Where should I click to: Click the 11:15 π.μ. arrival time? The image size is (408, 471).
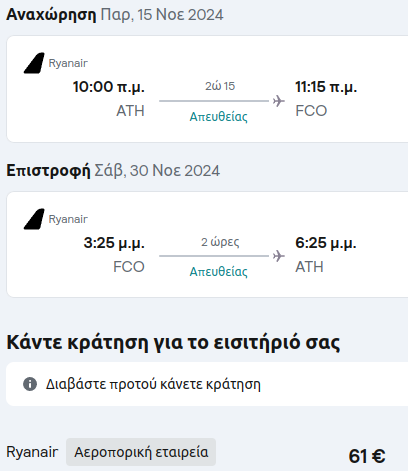pos(326,87)
